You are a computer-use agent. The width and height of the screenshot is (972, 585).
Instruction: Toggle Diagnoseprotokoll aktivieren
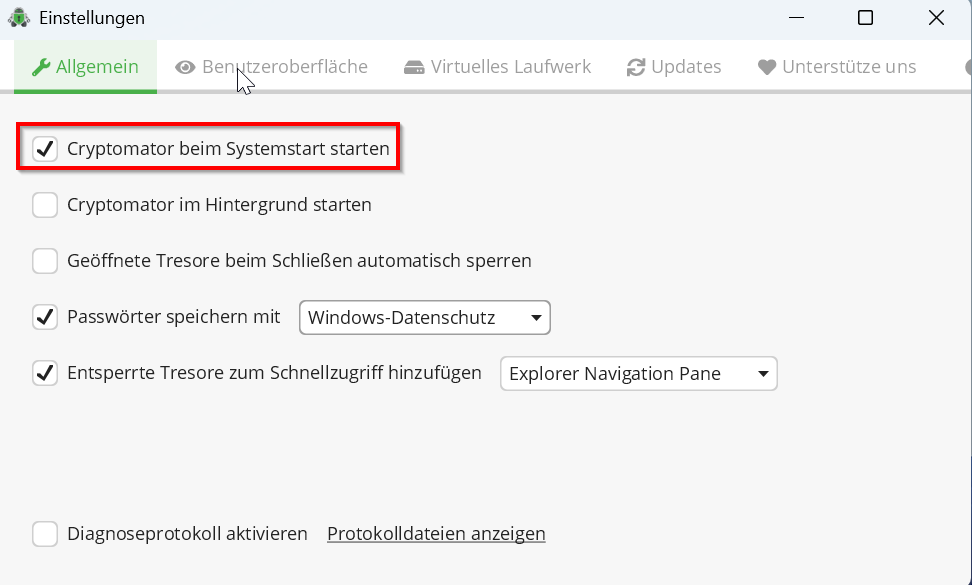[44, 533]
